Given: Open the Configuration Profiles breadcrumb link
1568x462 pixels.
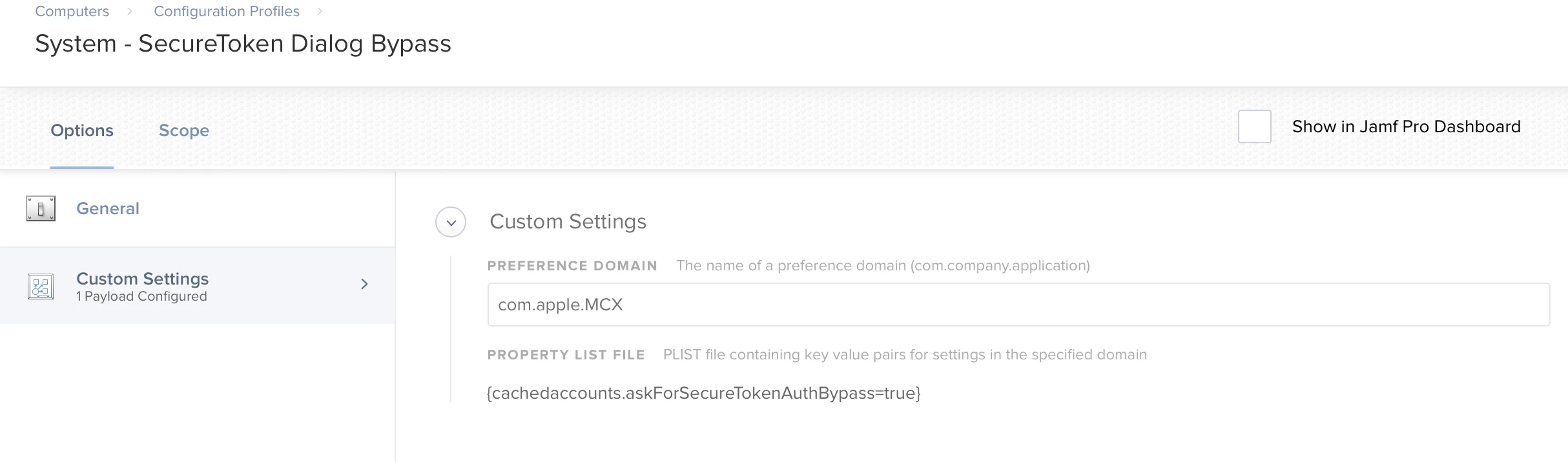Looking at the screenshot, I should 227,11.
